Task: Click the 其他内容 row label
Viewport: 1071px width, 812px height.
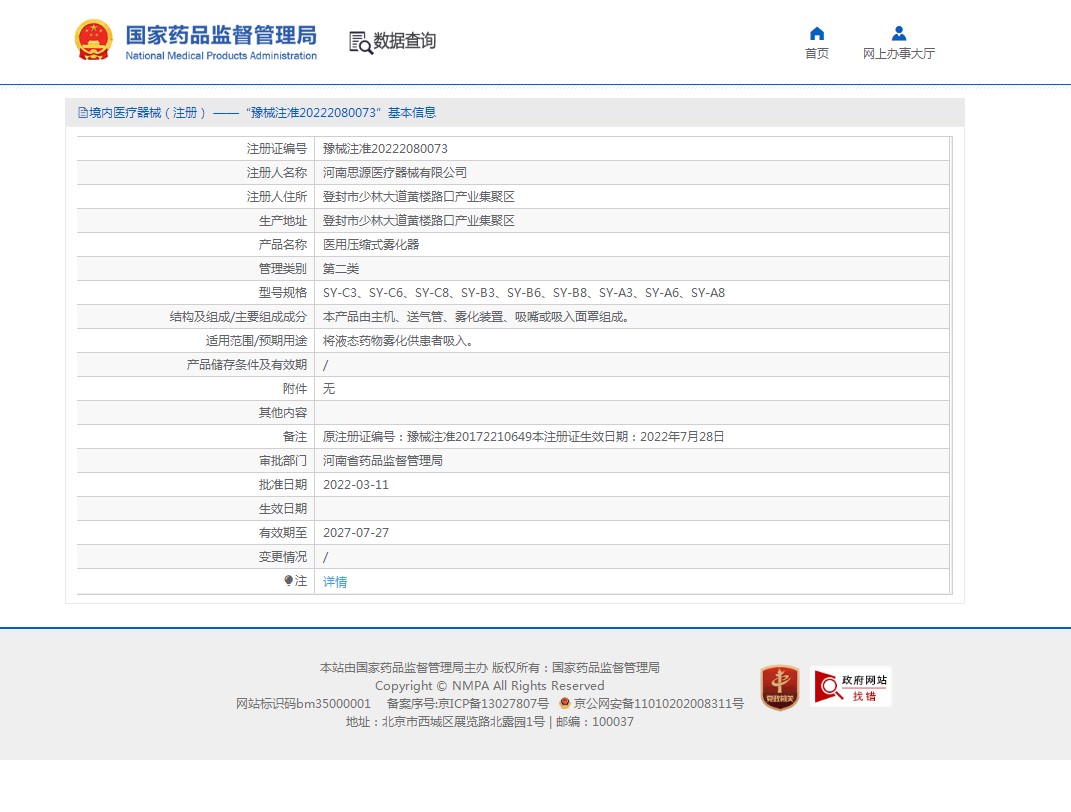Action: pos(283,412)
